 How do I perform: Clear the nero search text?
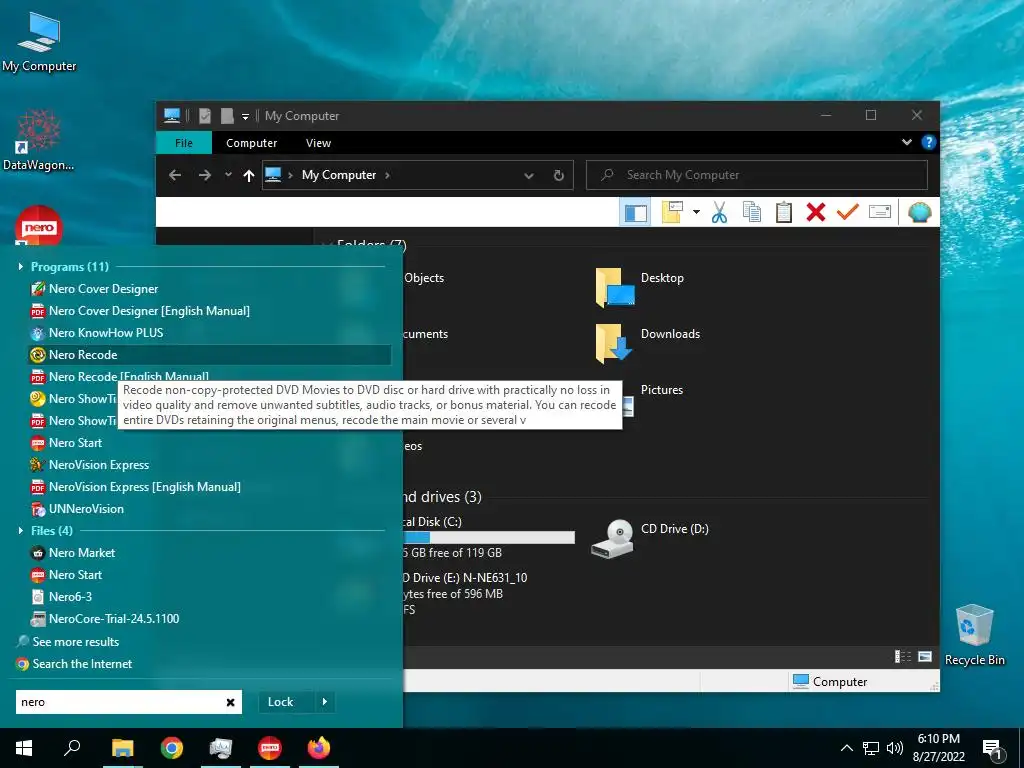pyautogui.click(x=230, y=702)
